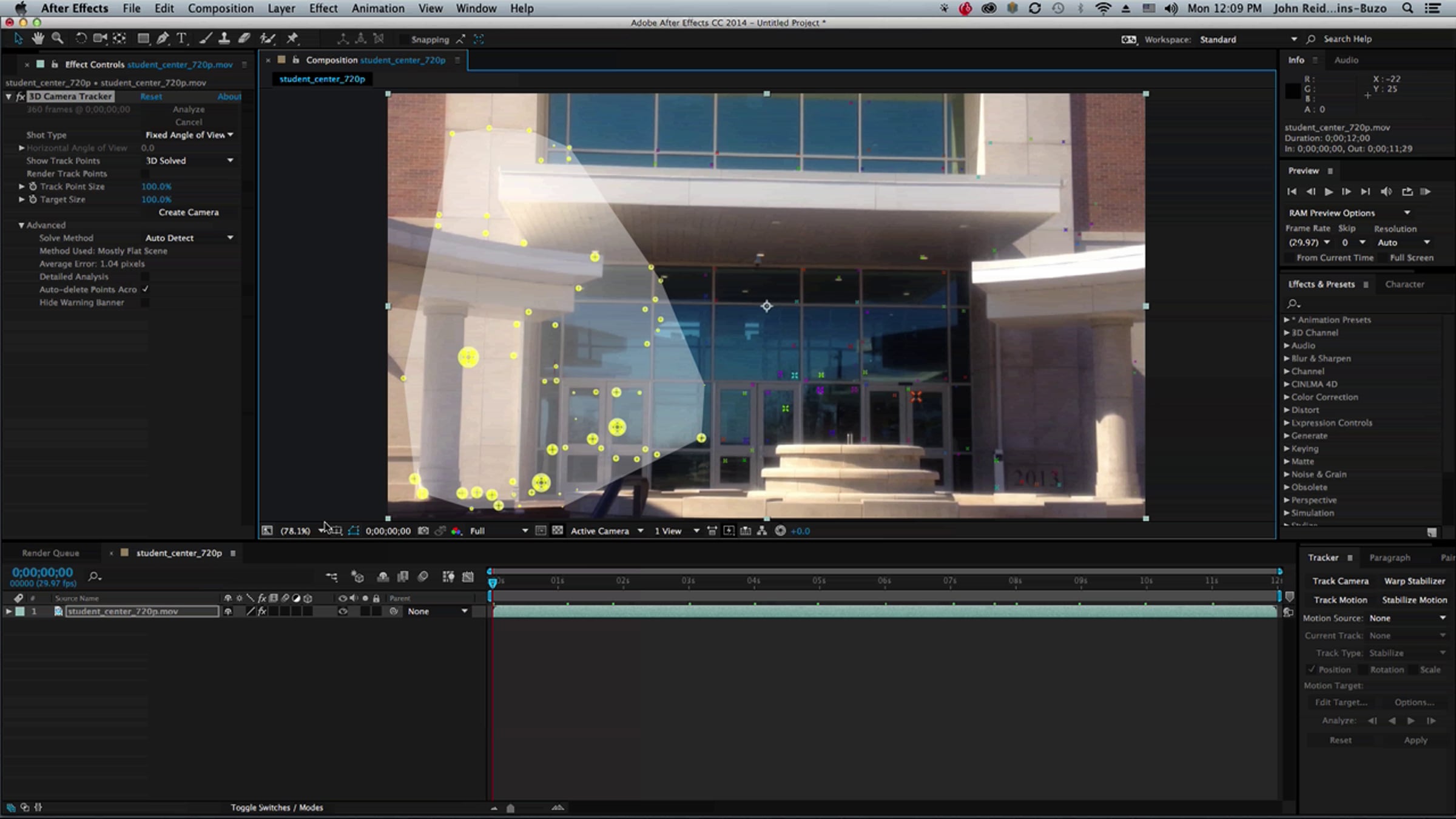Select the Type tool
The image size is (1456, 819).
[181, 39]
